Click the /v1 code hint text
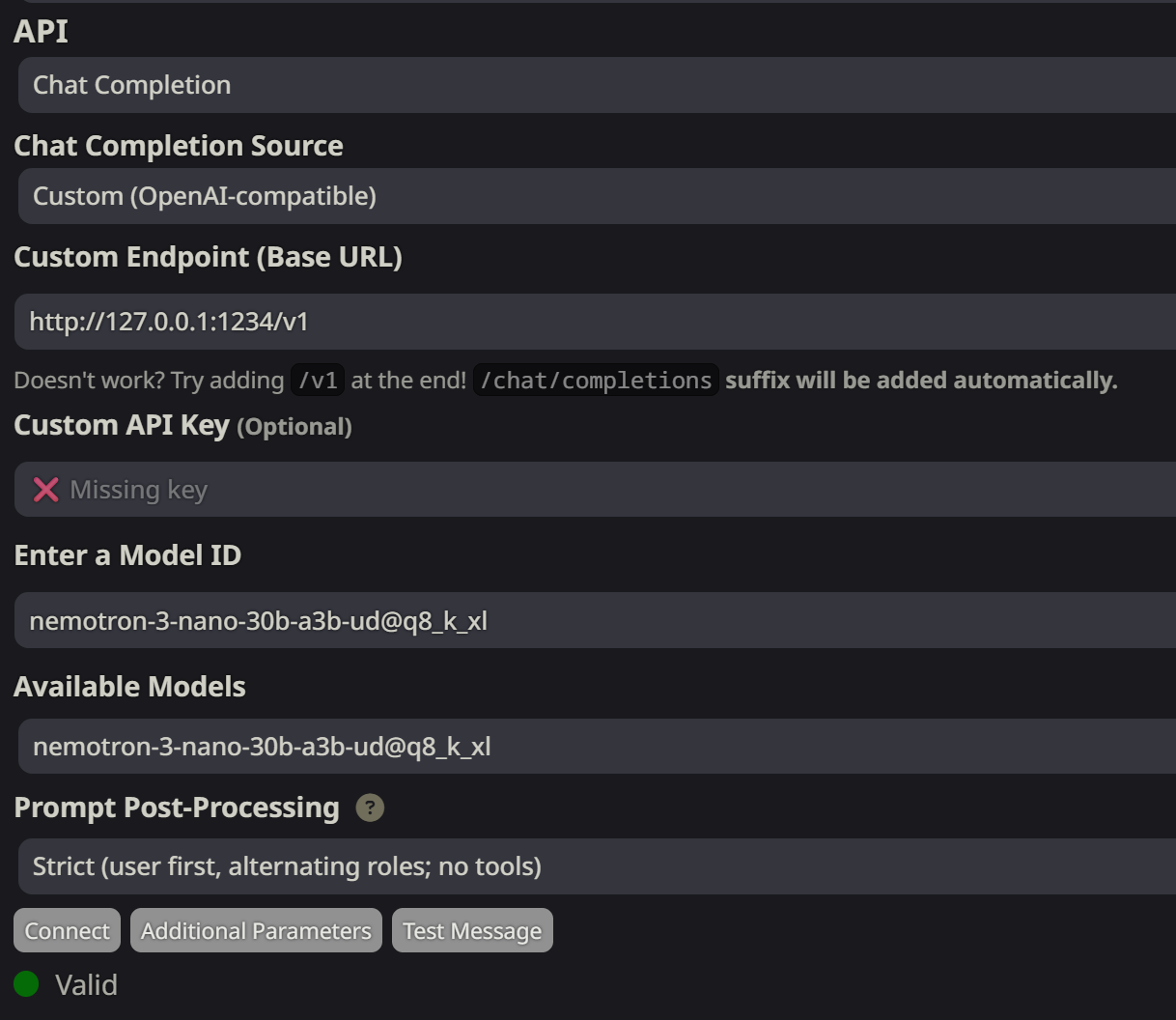The image size is (1176, 1020). pyautogui.click(x=318, y=381)
